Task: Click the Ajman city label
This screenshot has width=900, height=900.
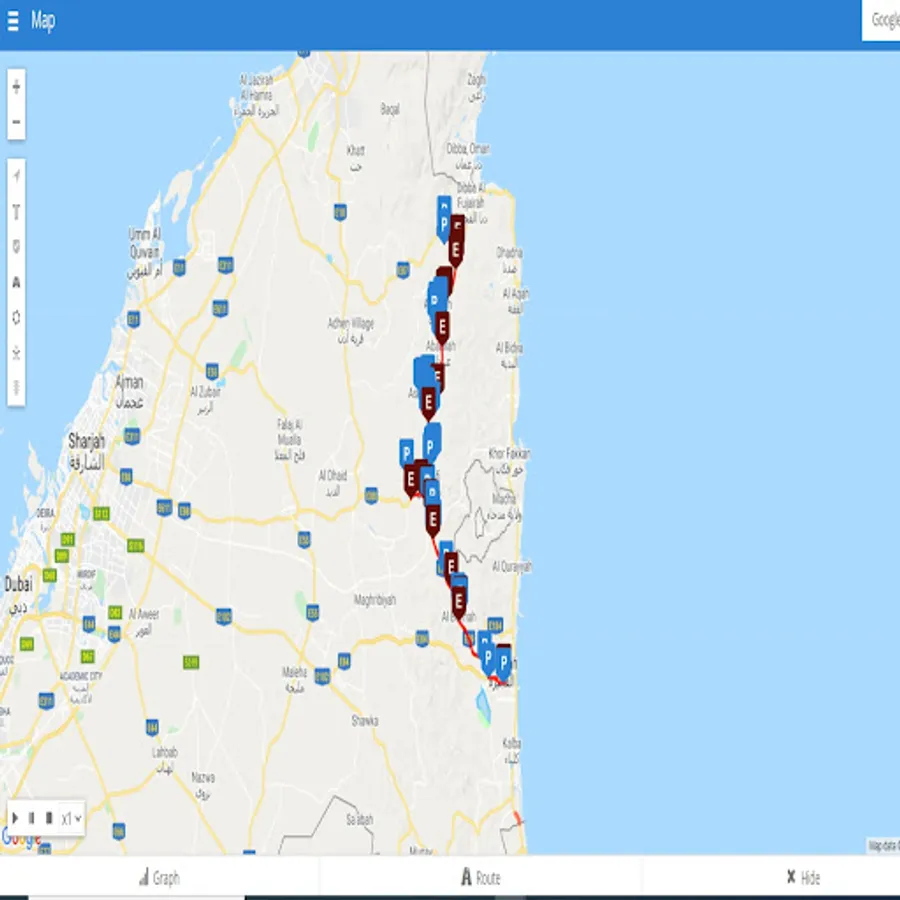Action: tap(130, 391)
